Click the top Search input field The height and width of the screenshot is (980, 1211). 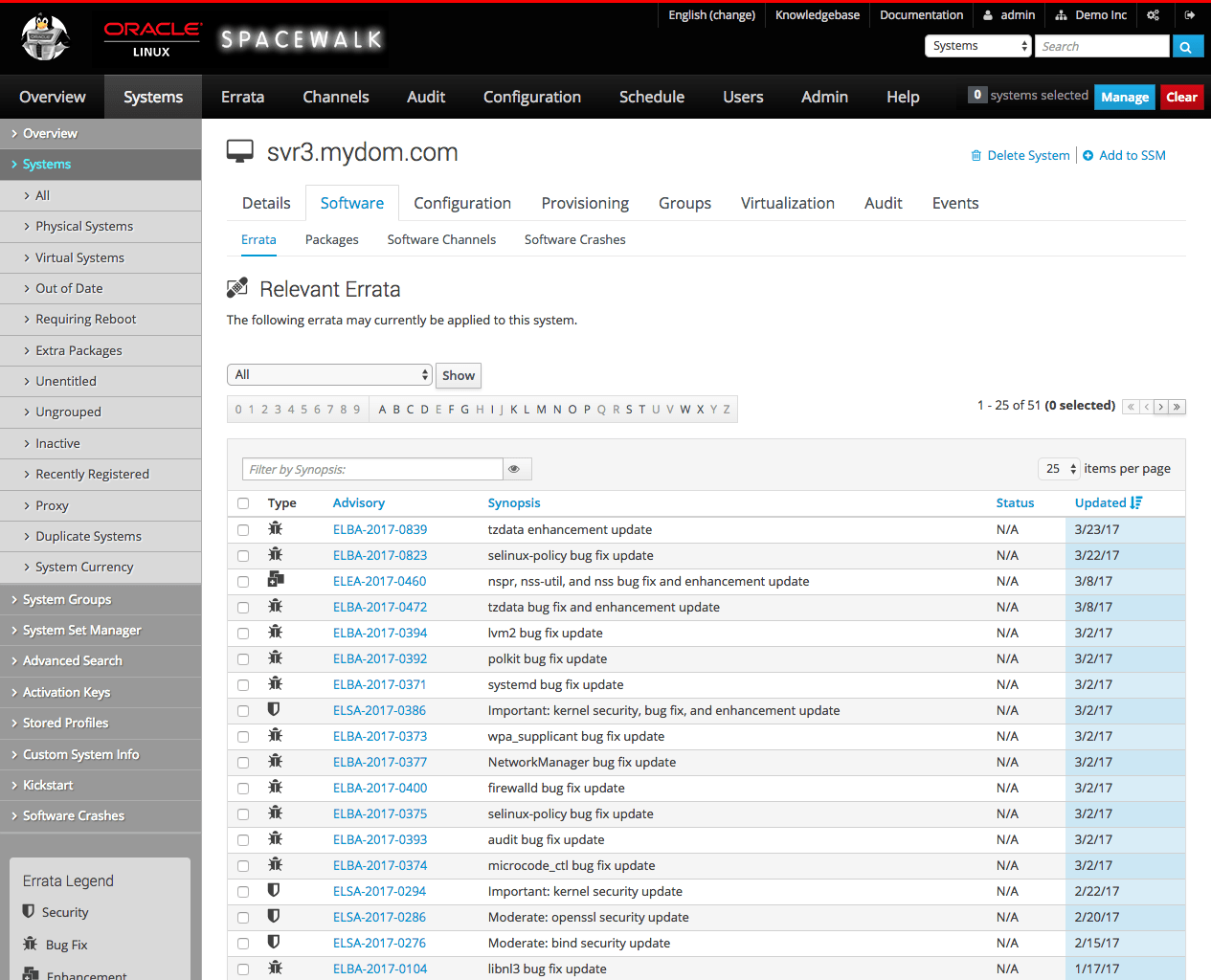tap(1102, 46)
